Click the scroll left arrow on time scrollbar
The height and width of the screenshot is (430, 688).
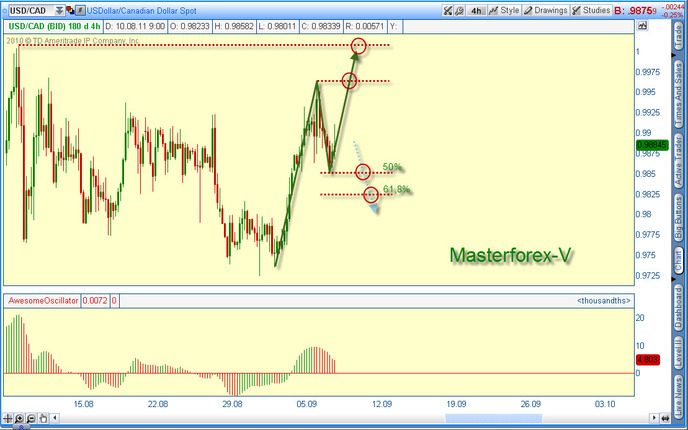[x=55, y=418]
